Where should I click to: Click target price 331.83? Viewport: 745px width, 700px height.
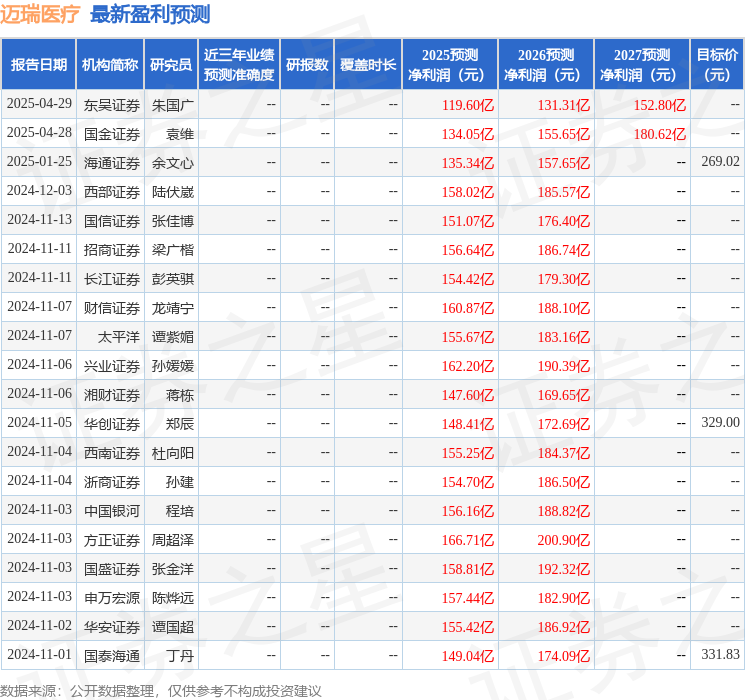tap(720, 654)
